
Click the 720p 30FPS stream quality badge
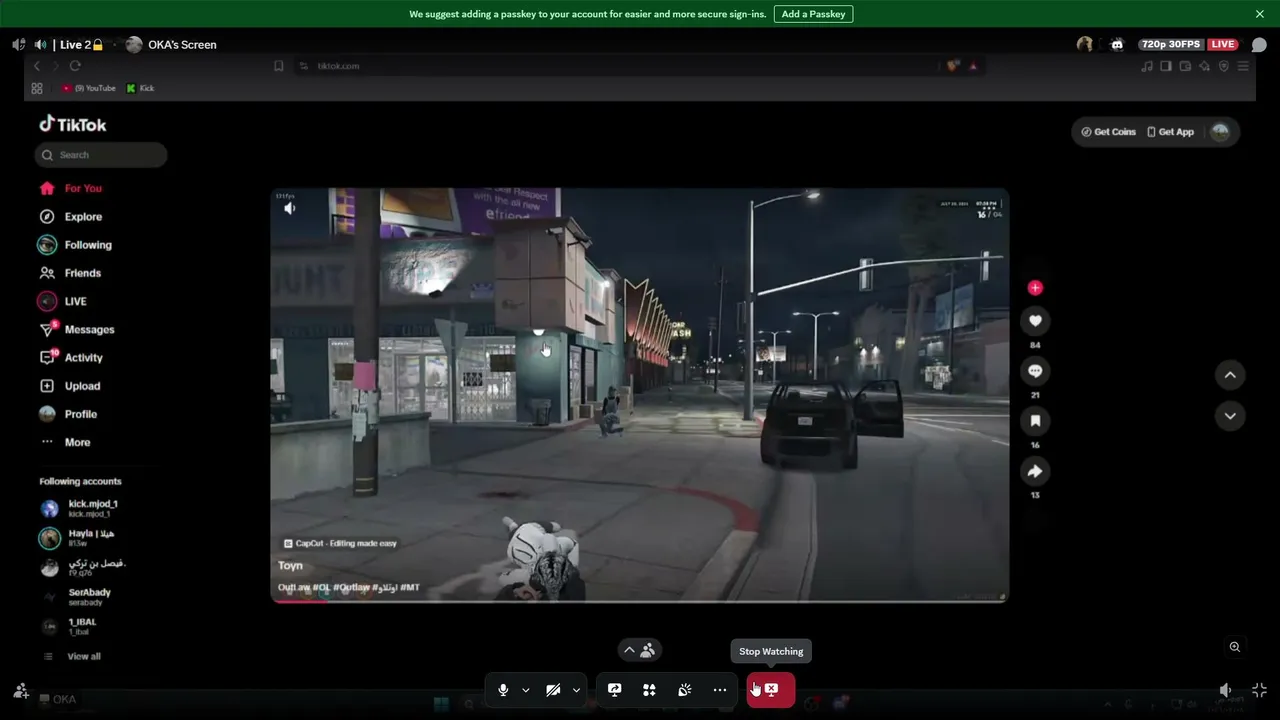point(1172,45)
